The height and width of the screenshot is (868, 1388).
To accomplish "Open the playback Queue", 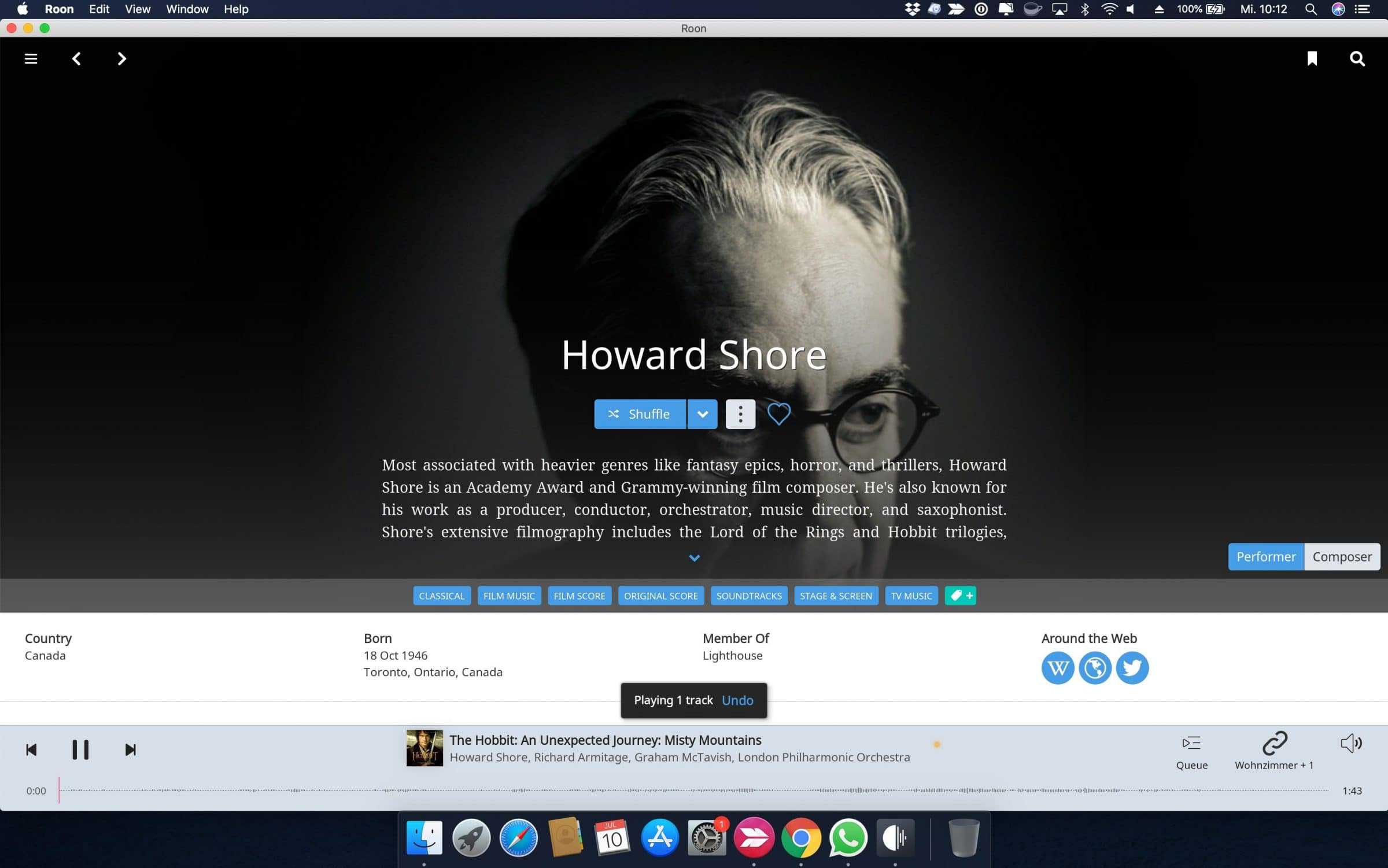I will pyautogui.click(x=1191, y=752).
